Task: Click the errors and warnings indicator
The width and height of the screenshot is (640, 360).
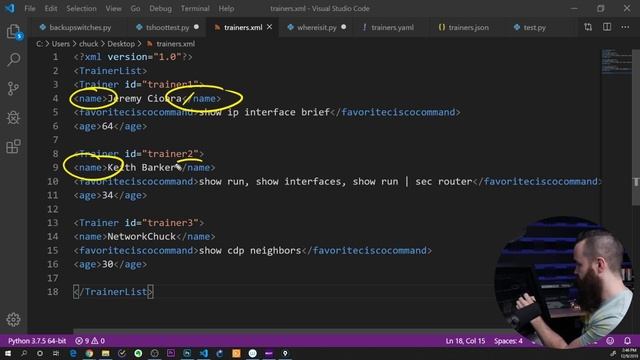Action: [x=90, y=340]
